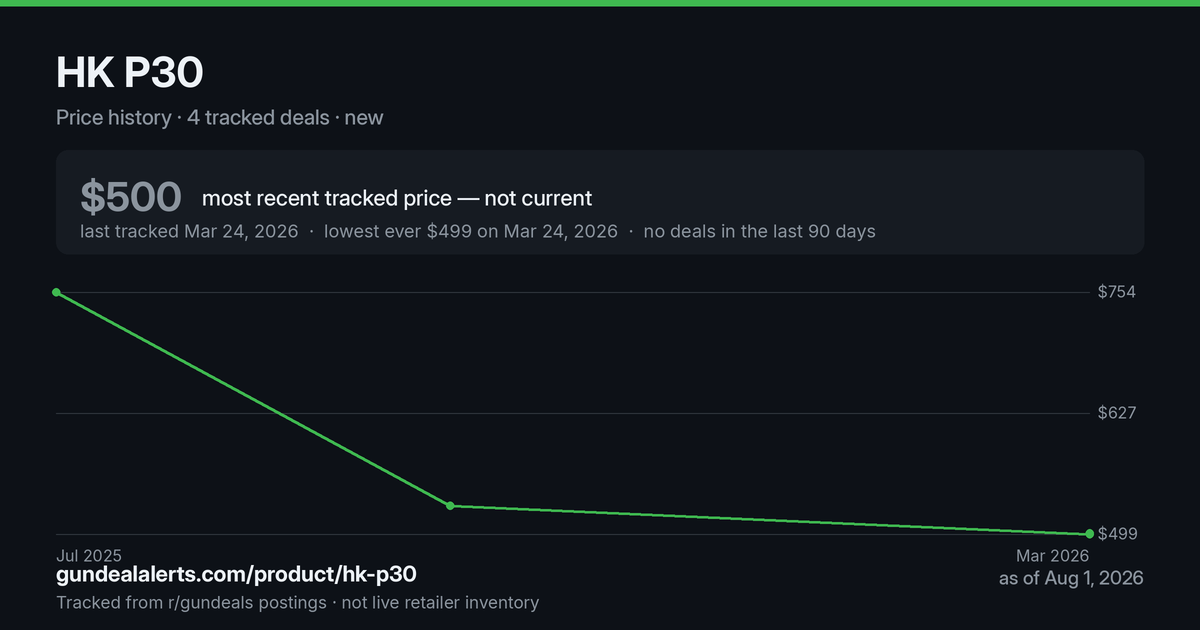This screenshot has height=630, width=1200.
Task: Click the Jul 2025 axis label
Action: coord(89,555)
